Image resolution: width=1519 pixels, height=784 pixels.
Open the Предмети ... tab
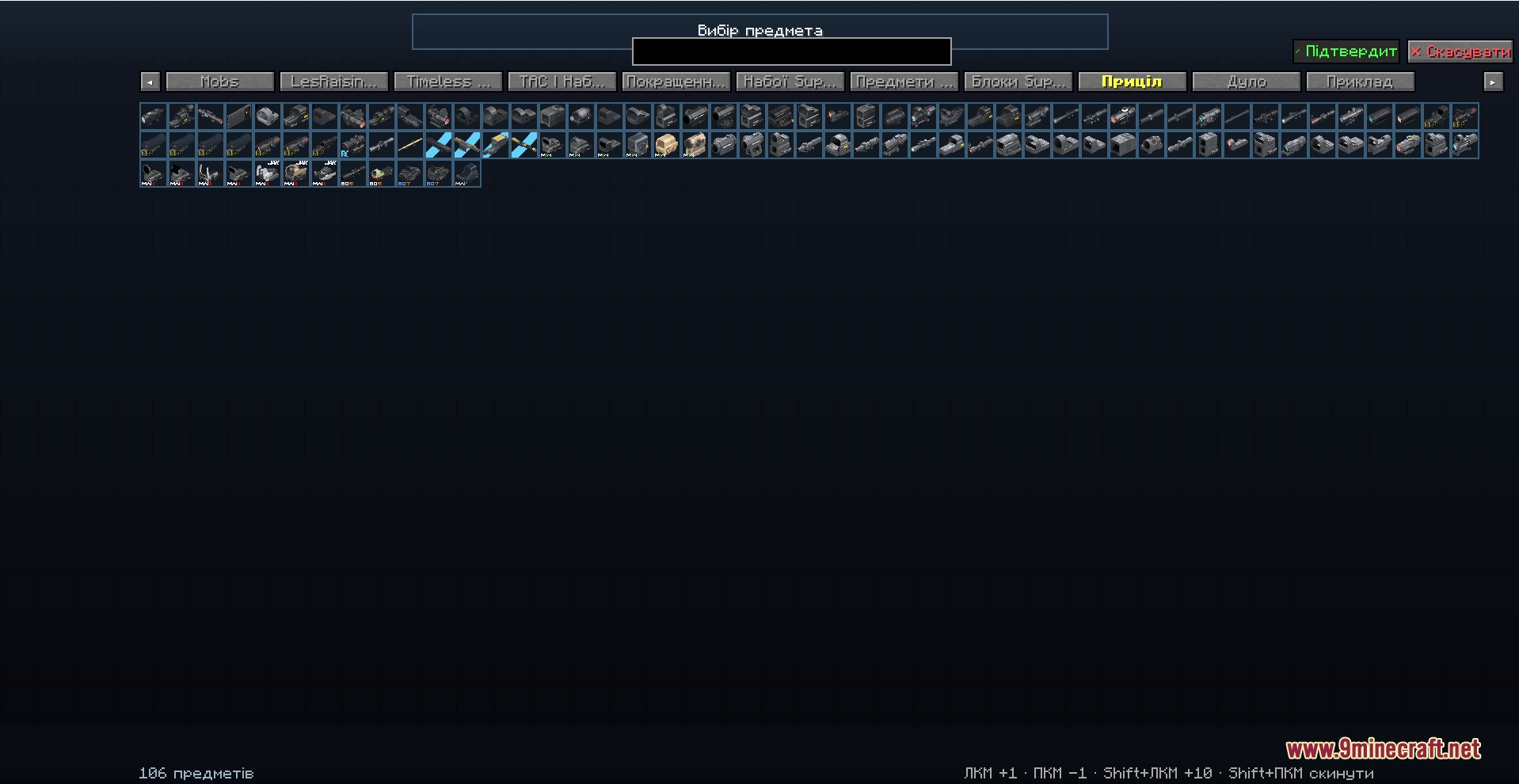[904, 82]
